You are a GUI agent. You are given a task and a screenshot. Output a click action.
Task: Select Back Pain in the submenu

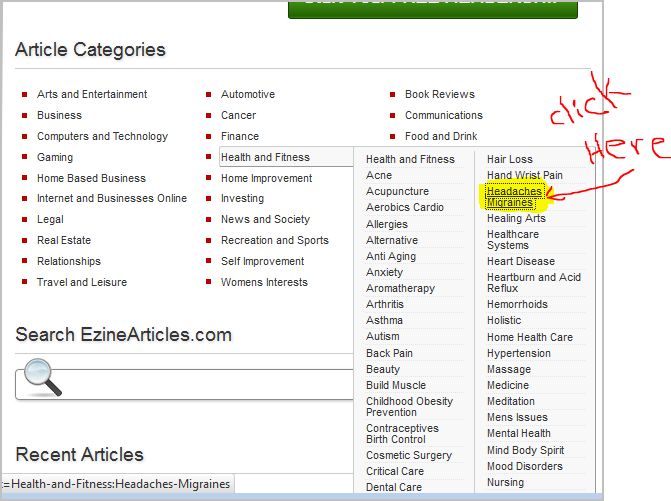point(389,353)
